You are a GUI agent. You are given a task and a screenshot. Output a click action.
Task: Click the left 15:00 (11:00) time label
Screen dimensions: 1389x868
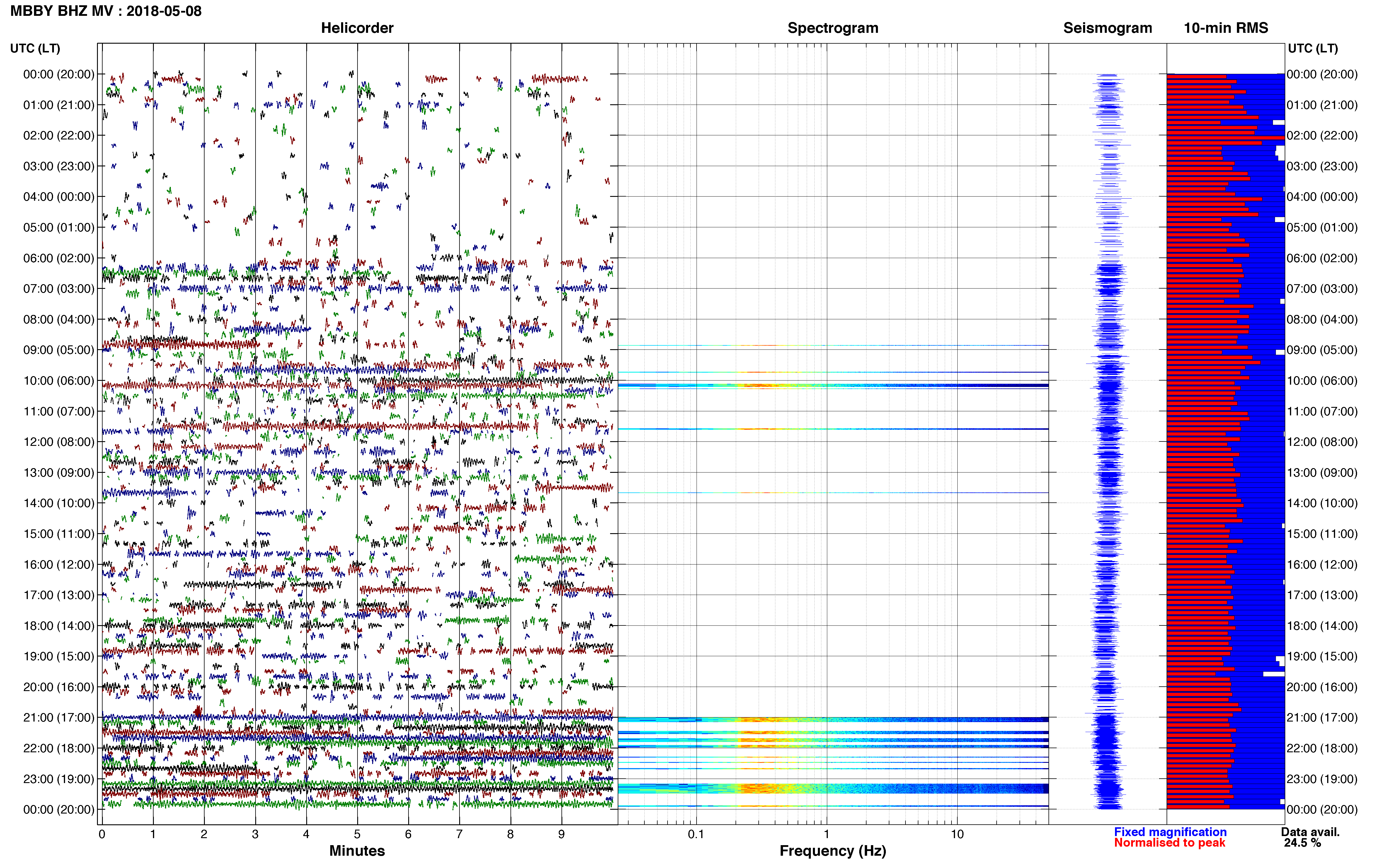59,534
